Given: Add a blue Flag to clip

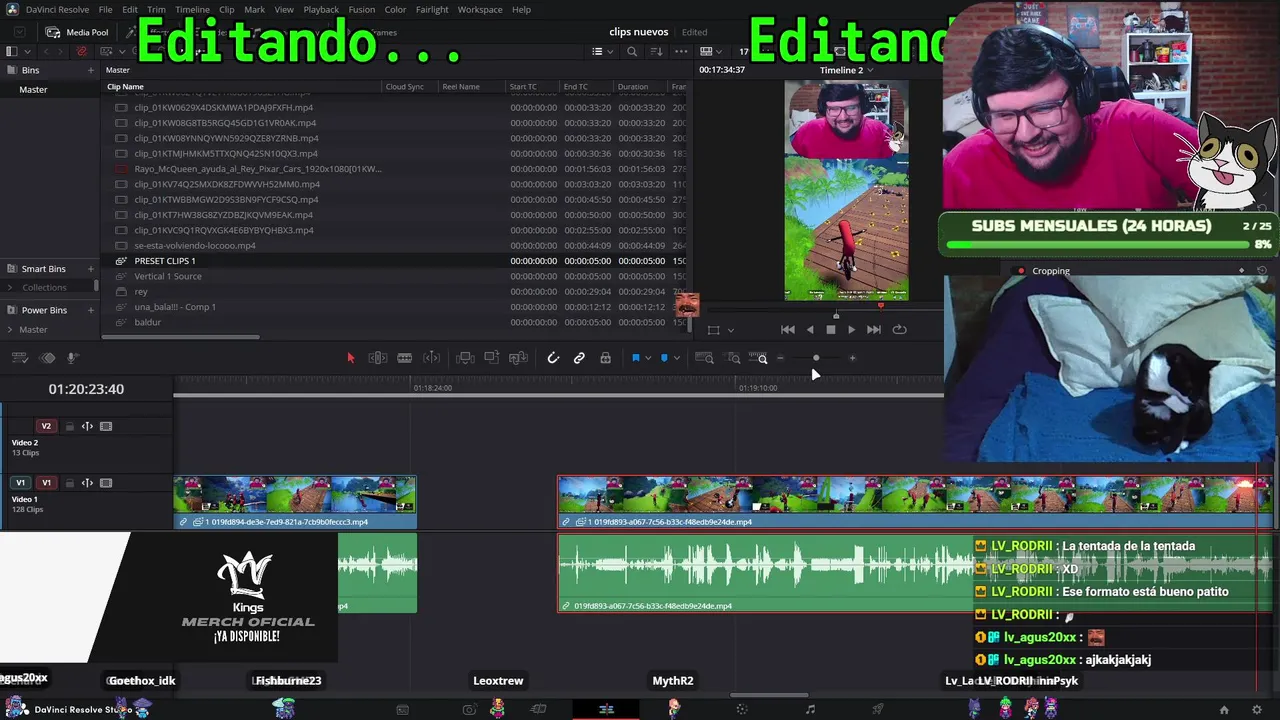Looking at the screenshot, I should coord(635,358).
